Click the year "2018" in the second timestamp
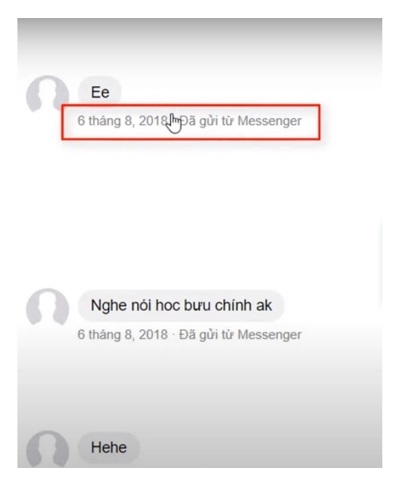 pyautogui.click(x=153, y=334)
